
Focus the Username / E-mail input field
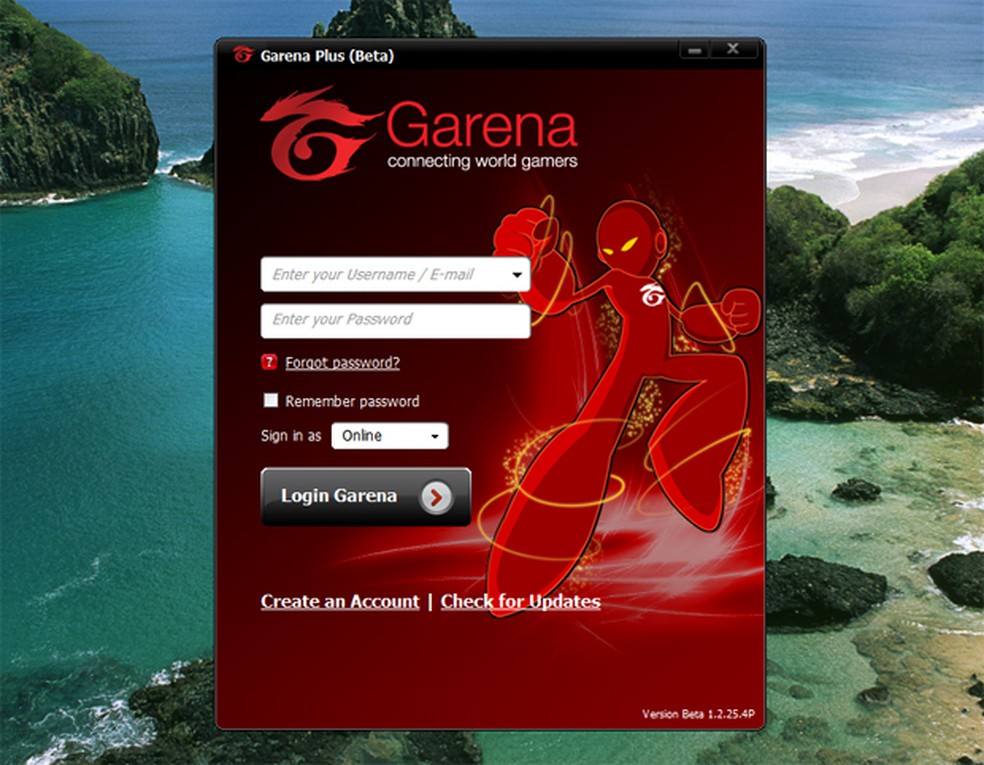point(395,274)
